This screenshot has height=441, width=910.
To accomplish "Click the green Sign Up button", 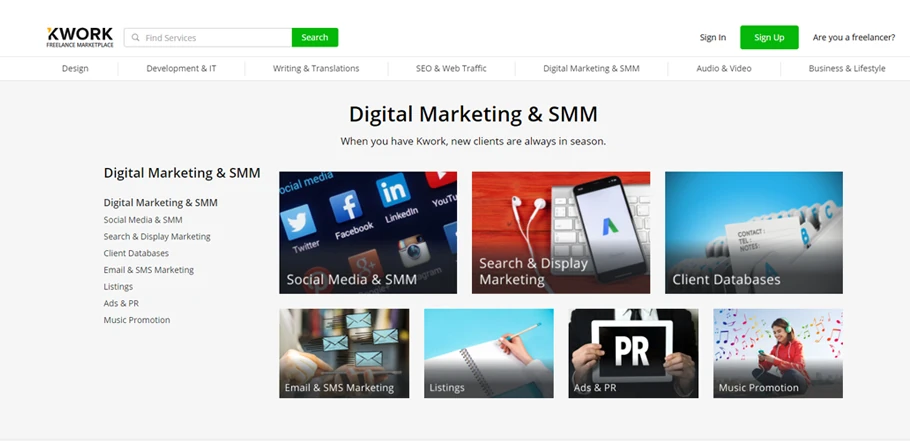I will (x=769, y=37).
